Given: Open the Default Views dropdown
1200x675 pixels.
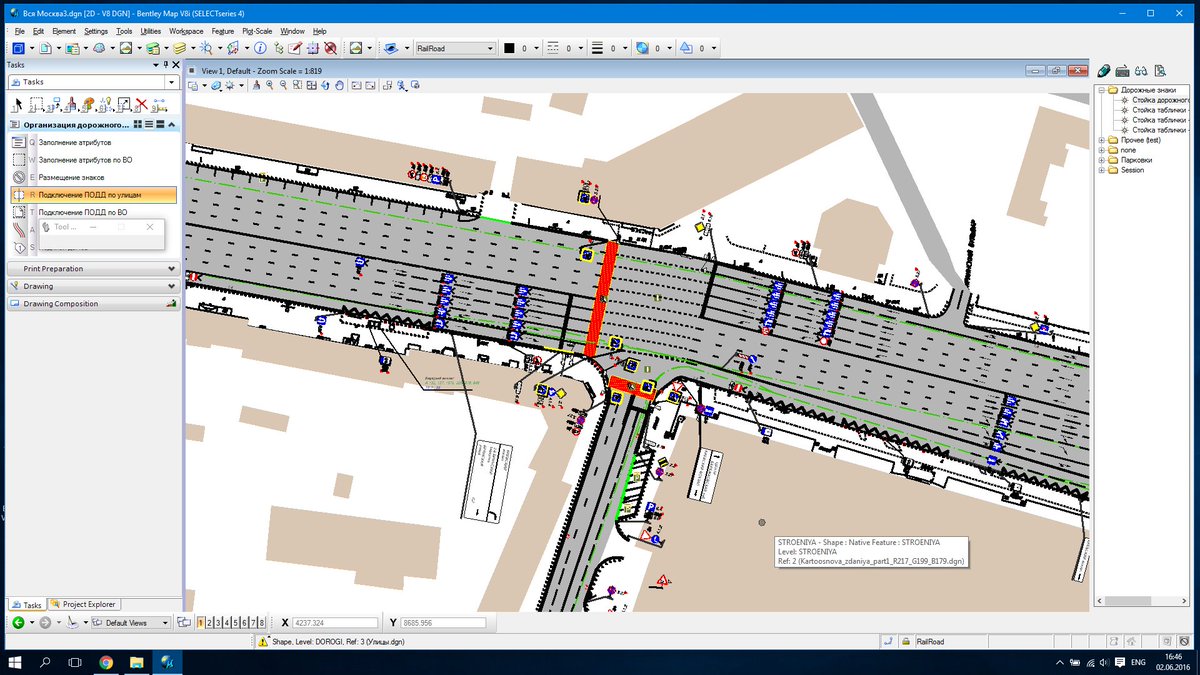Looking at the screenshot, I should (131, 622).
